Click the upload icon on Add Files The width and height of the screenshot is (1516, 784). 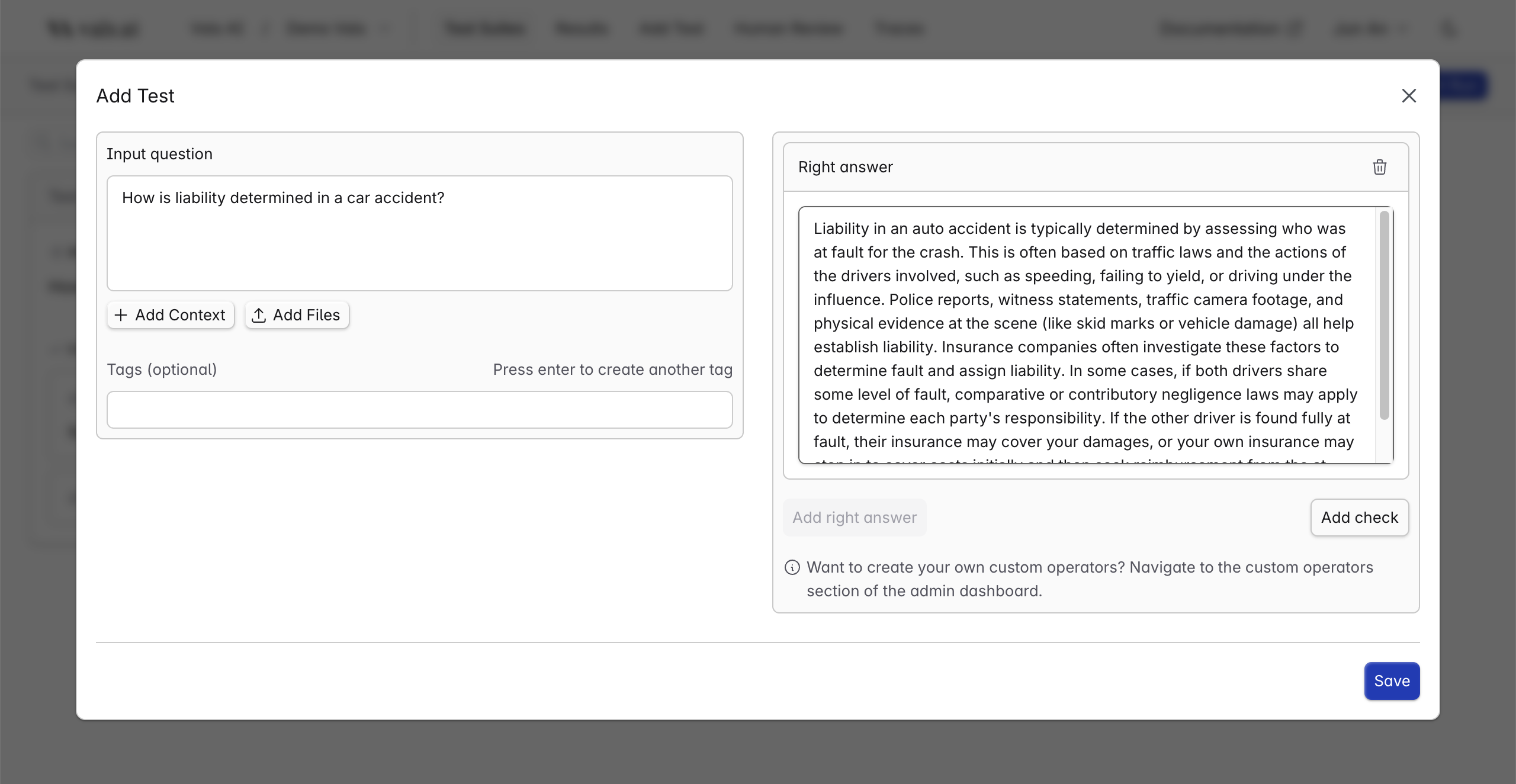tap(259, 315)
